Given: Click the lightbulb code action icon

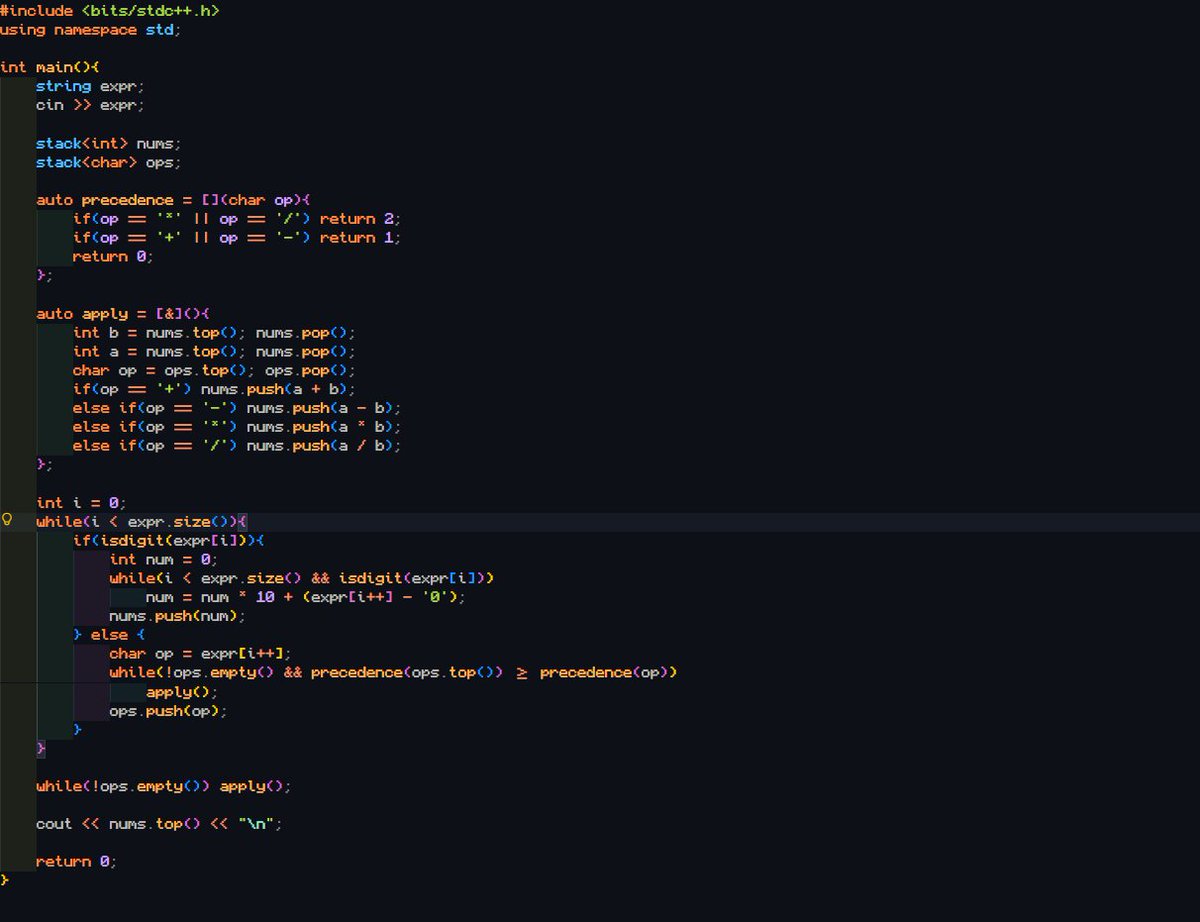Looking at the screenshot, I should 8,520.
